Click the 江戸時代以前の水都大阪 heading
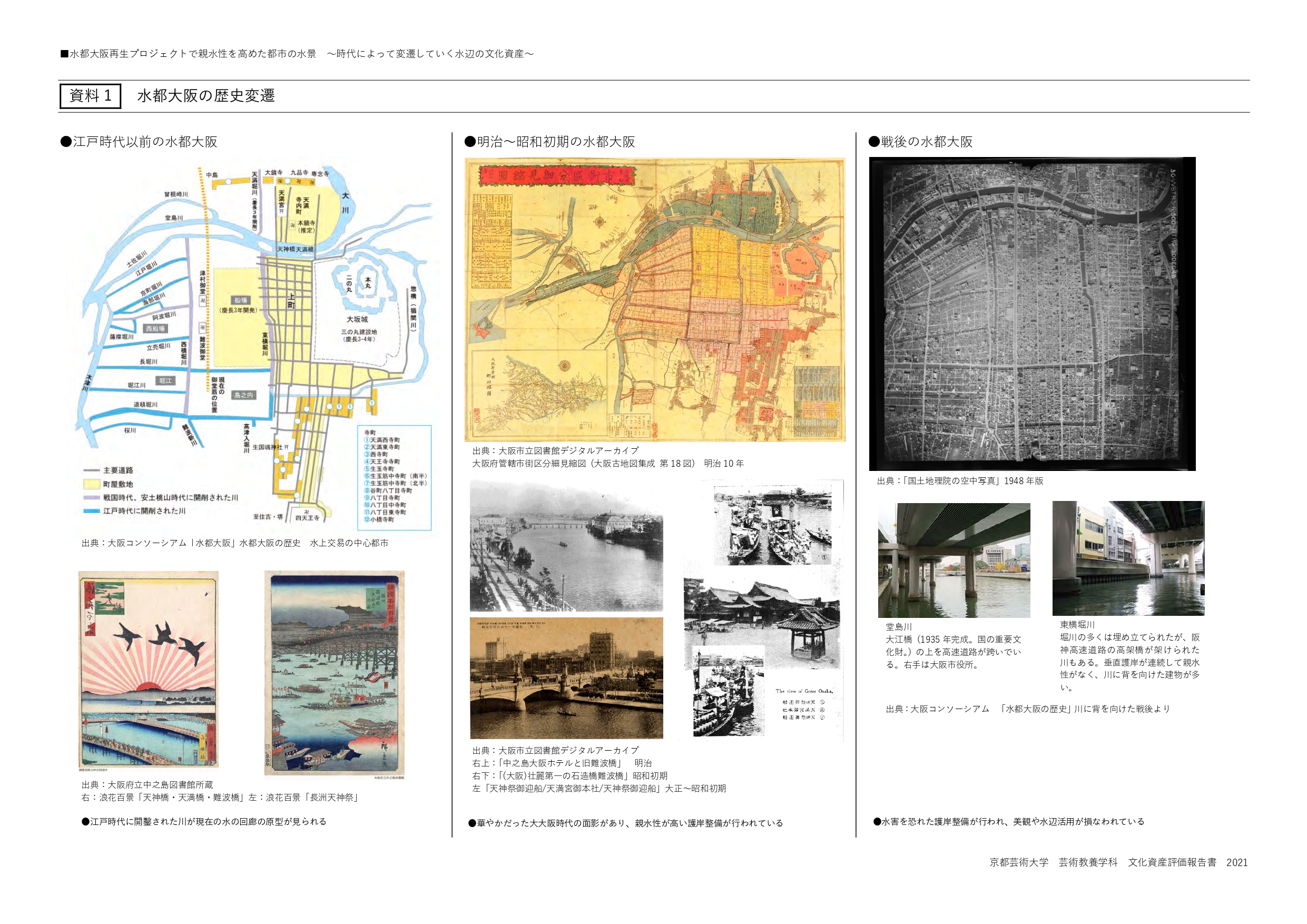The width and height of the screenshot is (1307, 924). [140, 142]
